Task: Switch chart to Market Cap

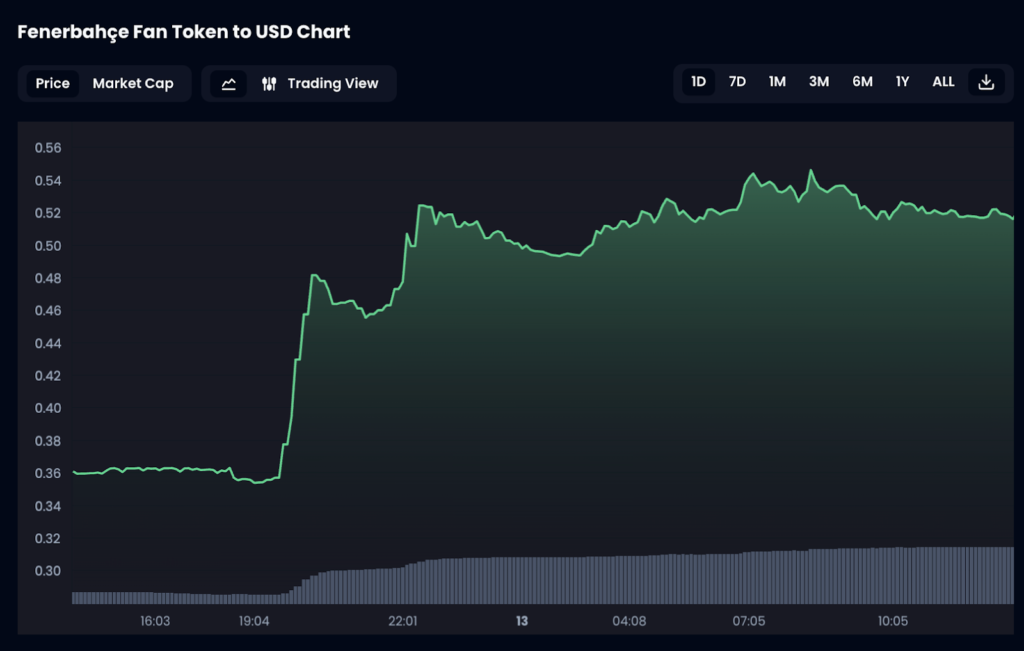Action: [133, 84]
